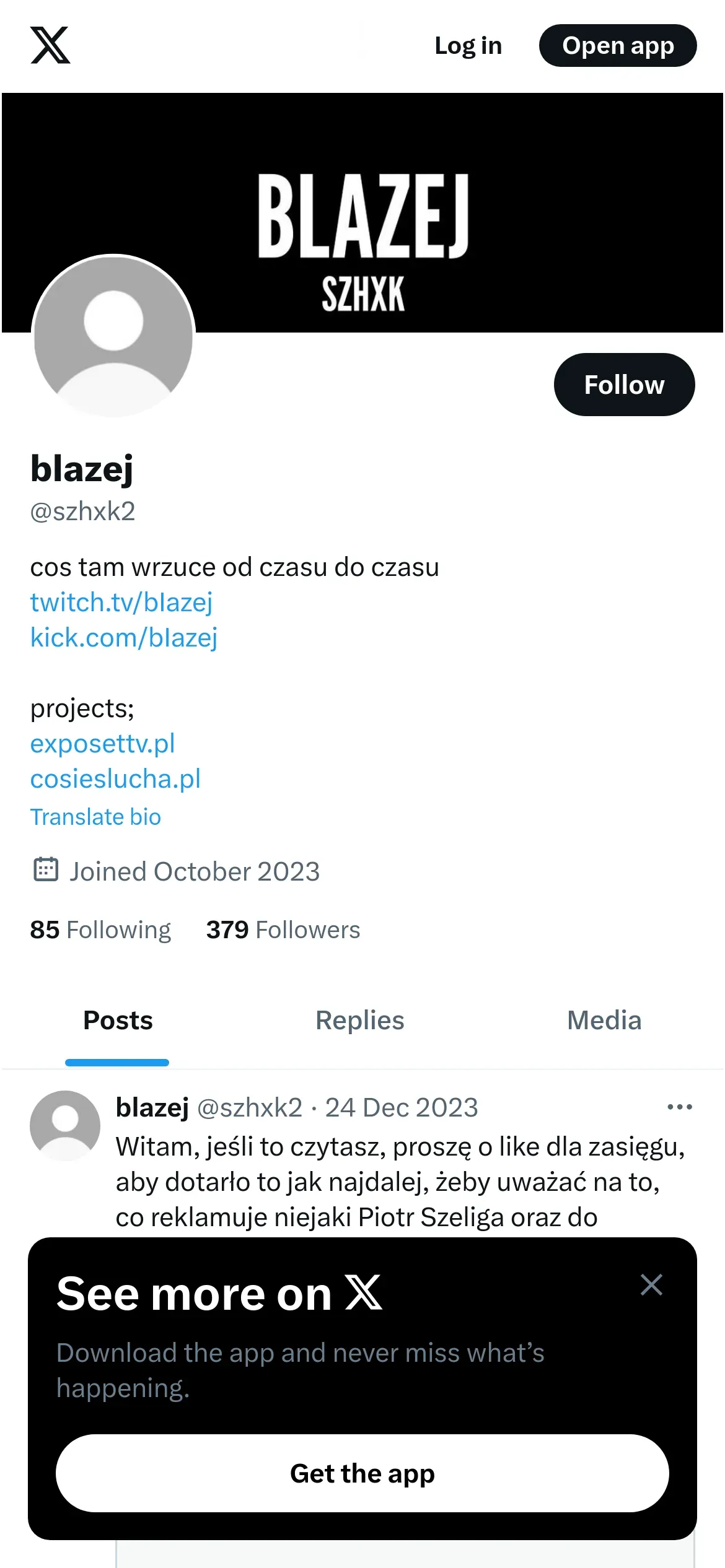Tap the Open app button
The image size is (725, 1568).
tap(618, 46)
